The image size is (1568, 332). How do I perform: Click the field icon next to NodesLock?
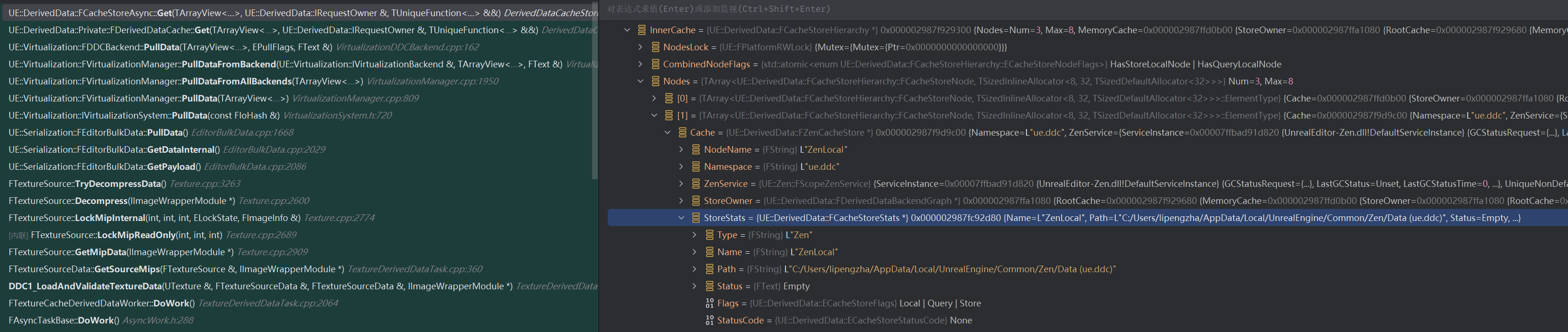(x=655, y=47)
